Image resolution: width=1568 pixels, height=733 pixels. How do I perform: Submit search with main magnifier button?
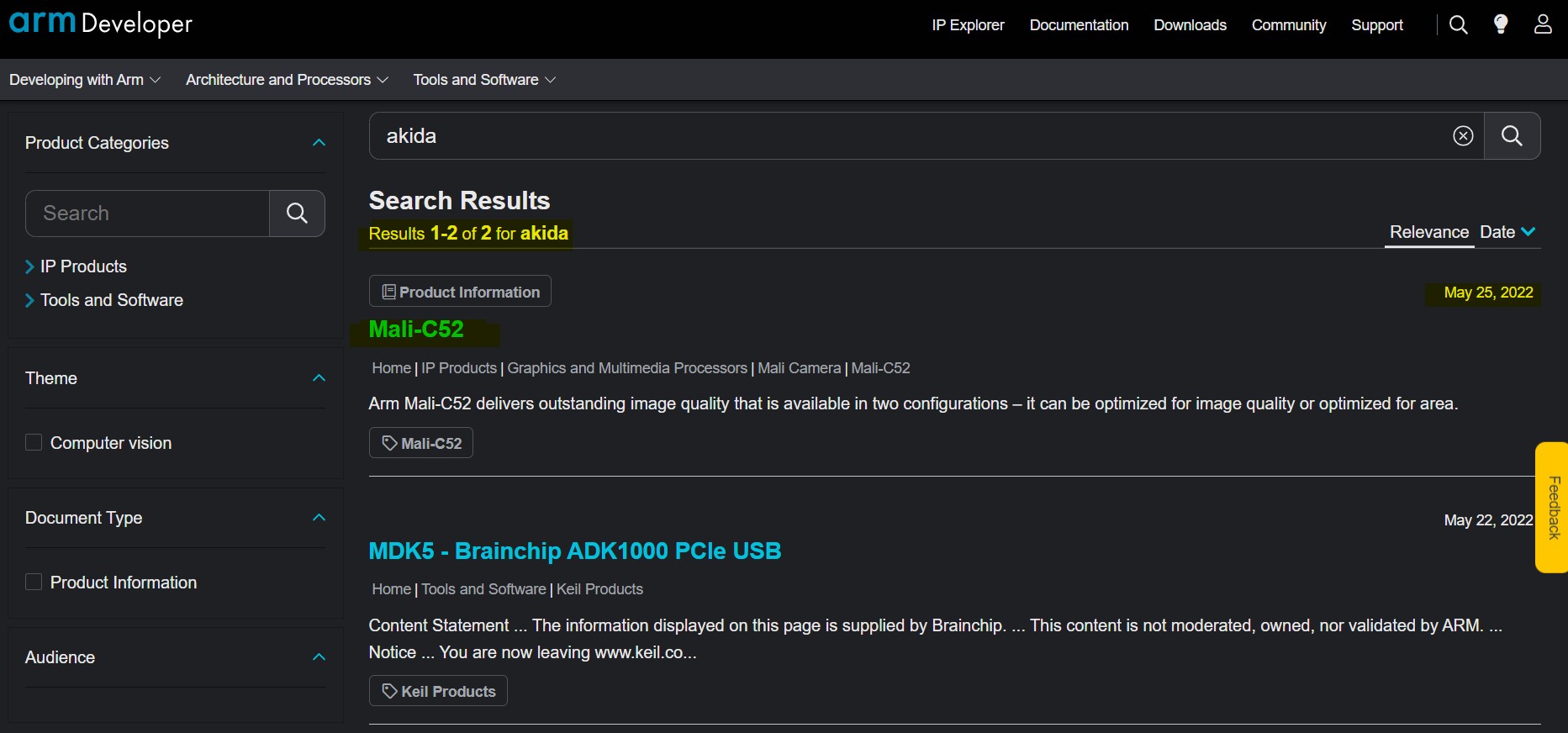[1512, 136]
